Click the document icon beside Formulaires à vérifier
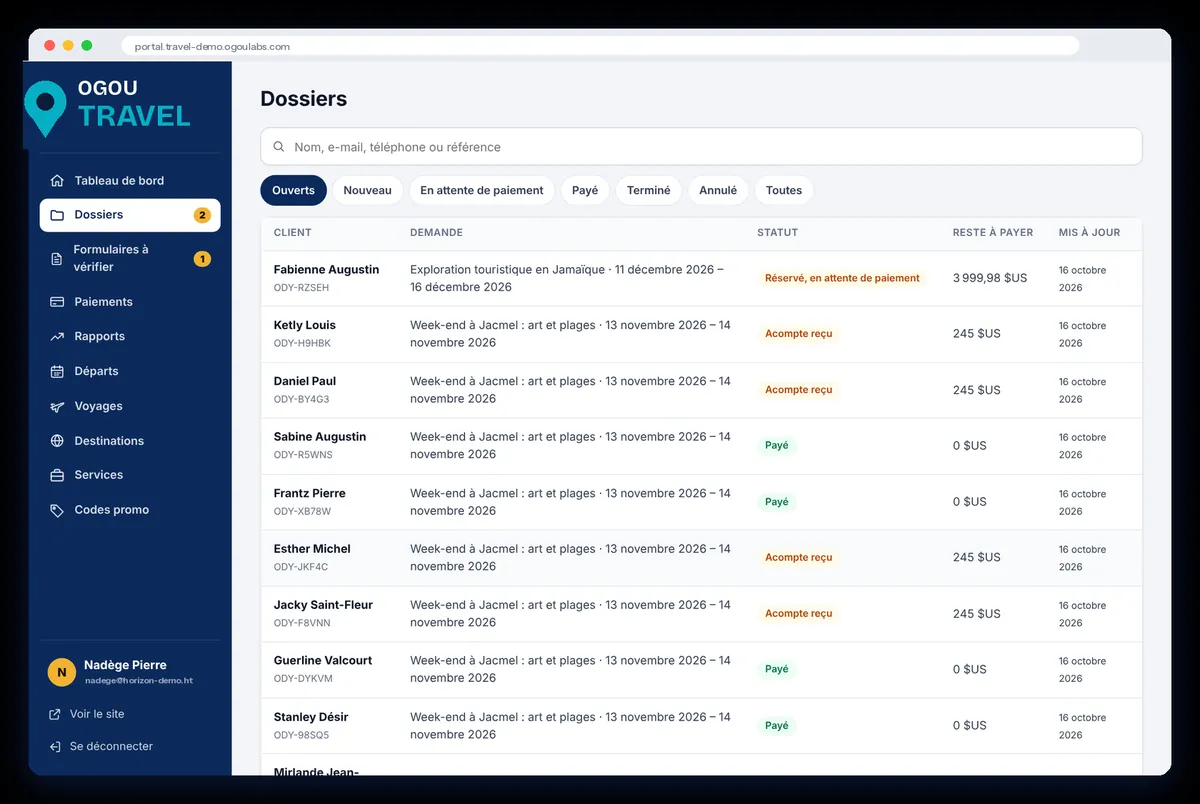The height and width of the screenshot is (804, 1200). click(x=57, y=259)
